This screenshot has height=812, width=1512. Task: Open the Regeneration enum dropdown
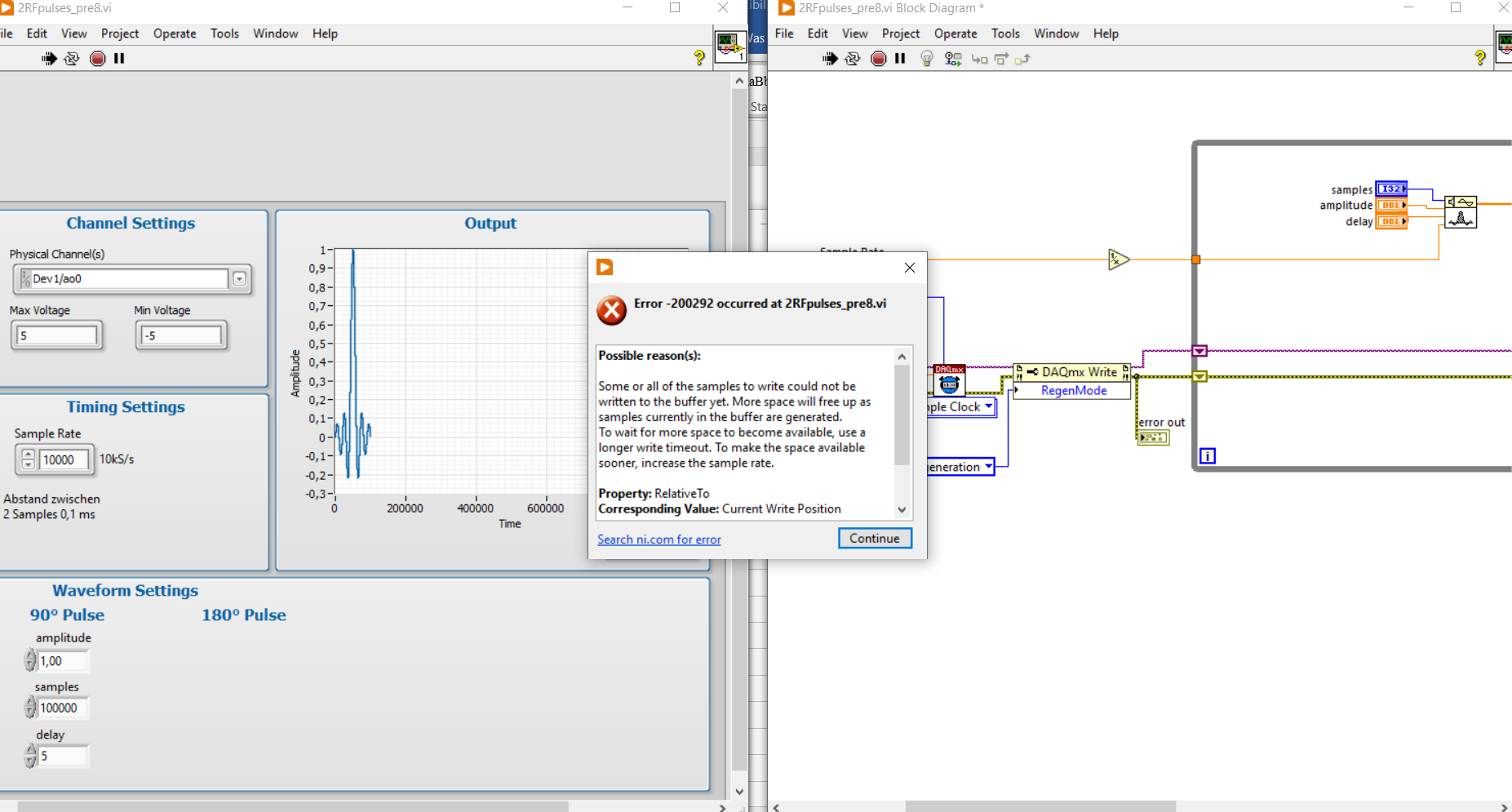click(988, 467)
